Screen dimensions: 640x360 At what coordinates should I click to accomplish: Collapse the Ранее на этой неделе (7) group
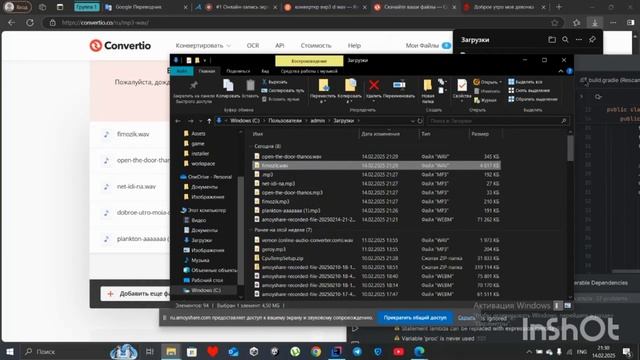tap(251, 230)
